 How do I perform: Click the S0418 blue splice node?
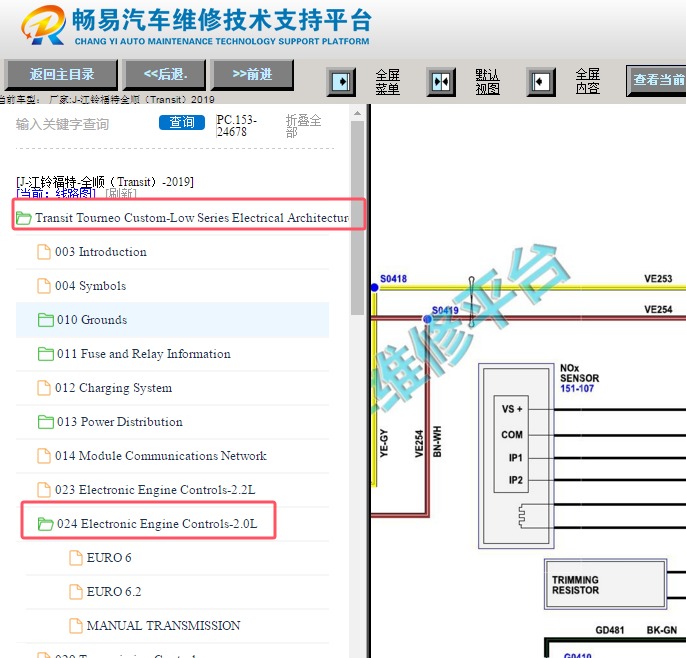tap(374, 287)
